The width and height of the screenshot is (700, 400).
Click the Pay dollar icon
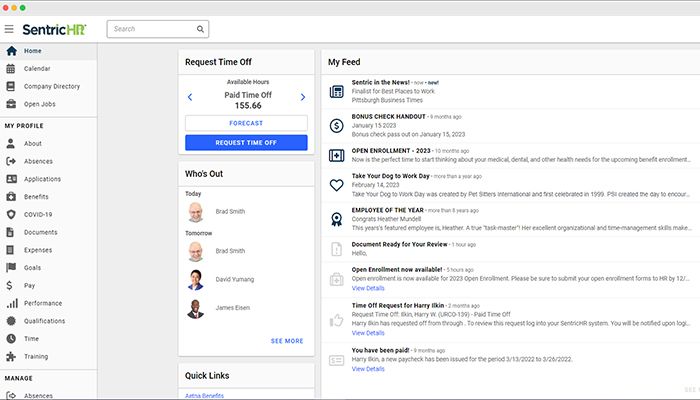(12, 285)
